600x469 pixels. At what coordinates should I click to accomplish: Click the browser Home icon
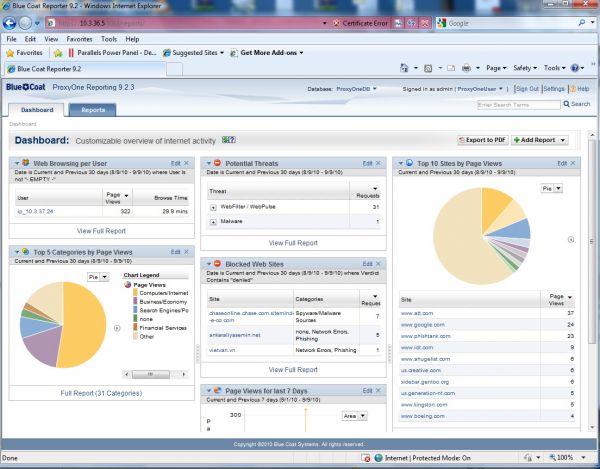tap(404, 68)
